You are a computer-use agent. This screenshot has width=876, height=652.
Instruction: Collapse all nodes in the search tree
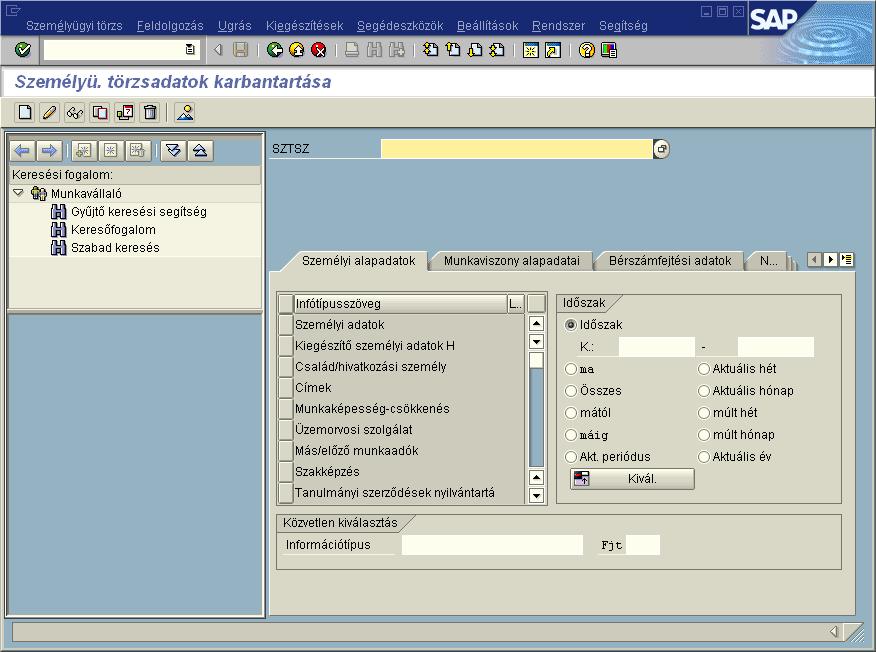coord(200,150)
